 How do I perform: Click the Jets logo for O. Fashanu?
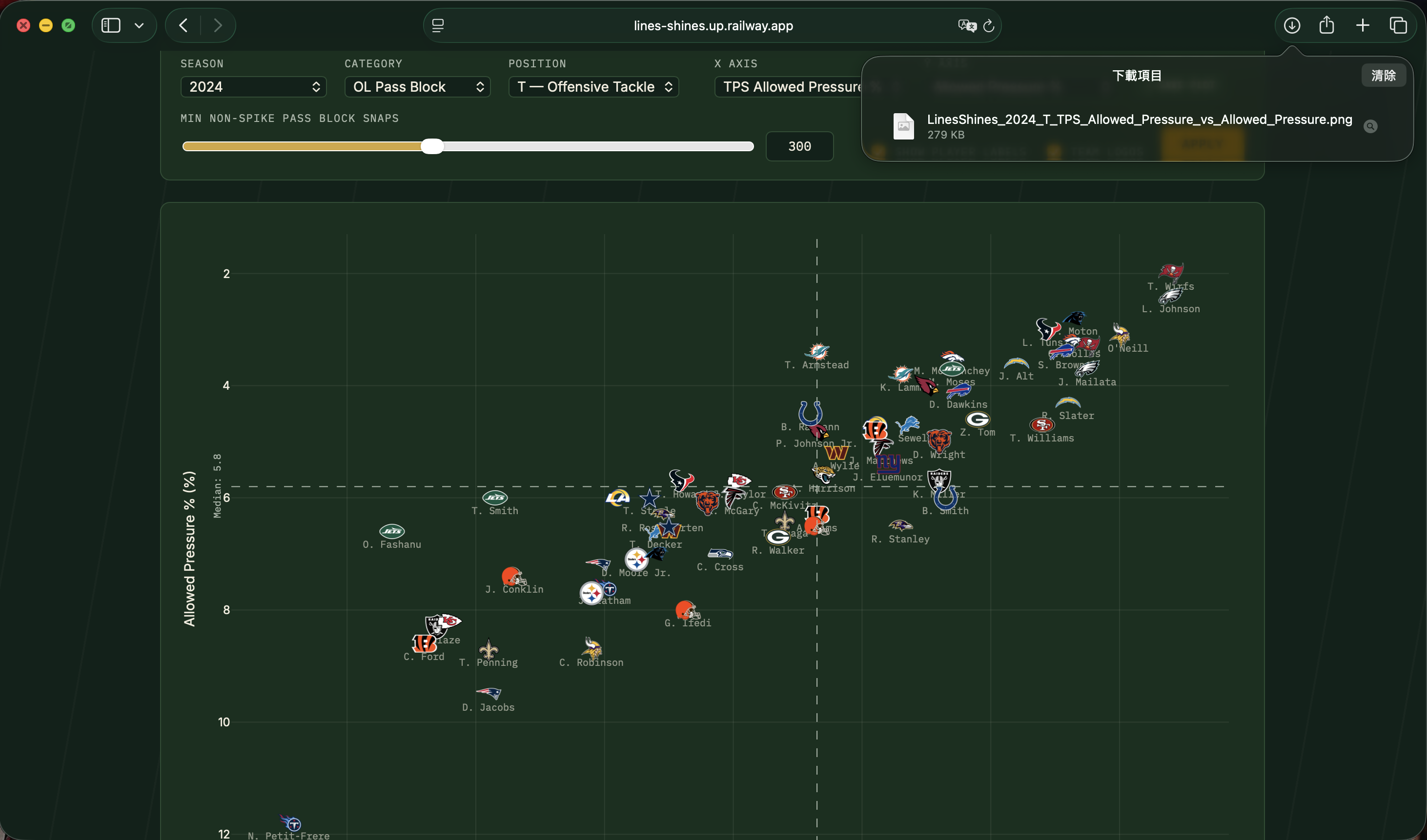pyautogui.click(x=391, y=531)
